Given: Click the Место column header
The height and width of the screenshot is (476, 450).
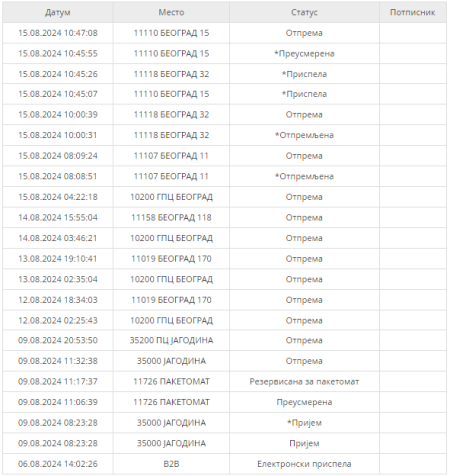Looking at the screenshot, I should [x=171, y=12].
